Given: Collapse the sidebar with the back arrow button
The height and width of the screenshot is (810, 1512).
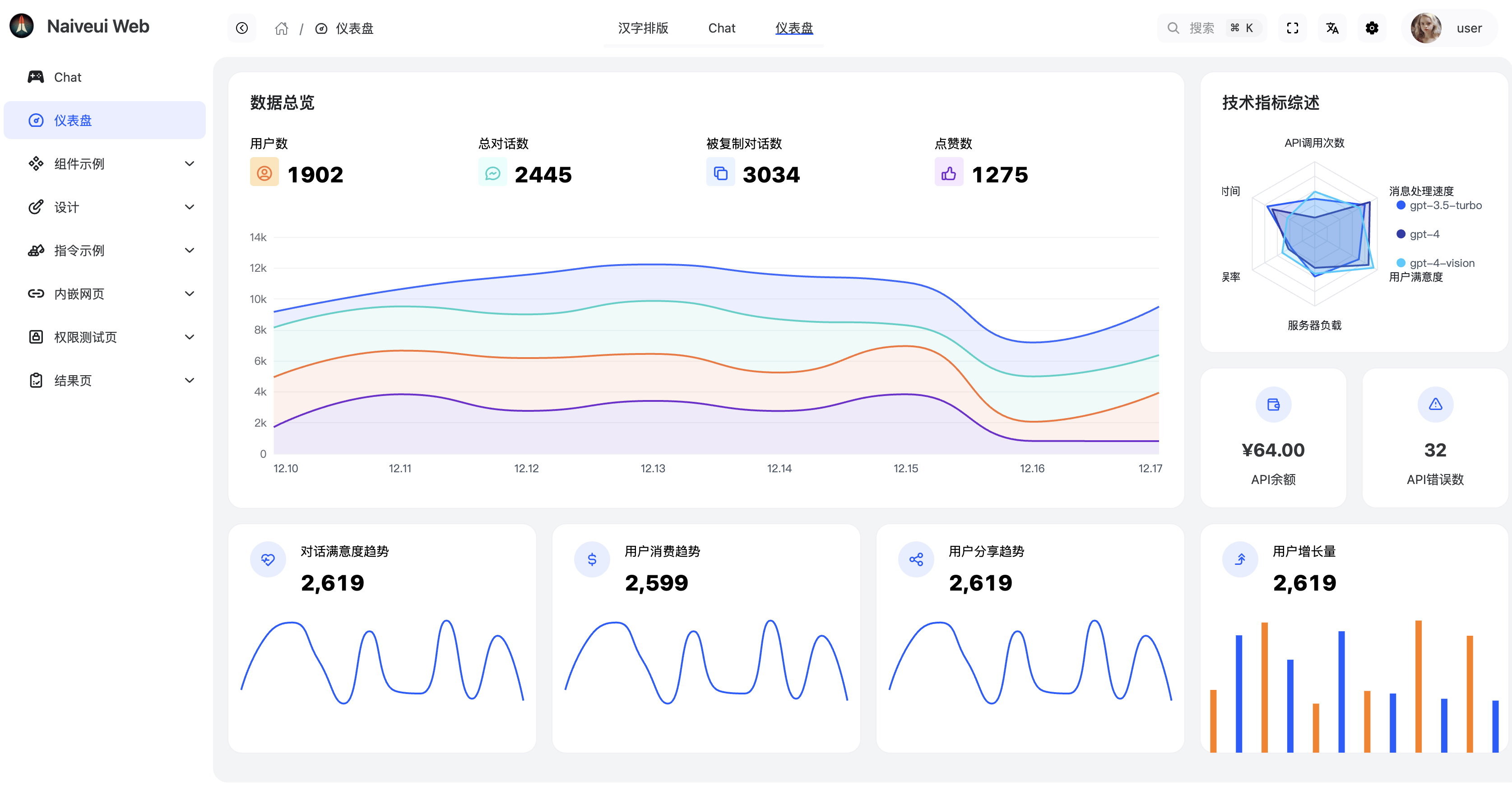Looking at the screenshot, I should click(242, 28).
